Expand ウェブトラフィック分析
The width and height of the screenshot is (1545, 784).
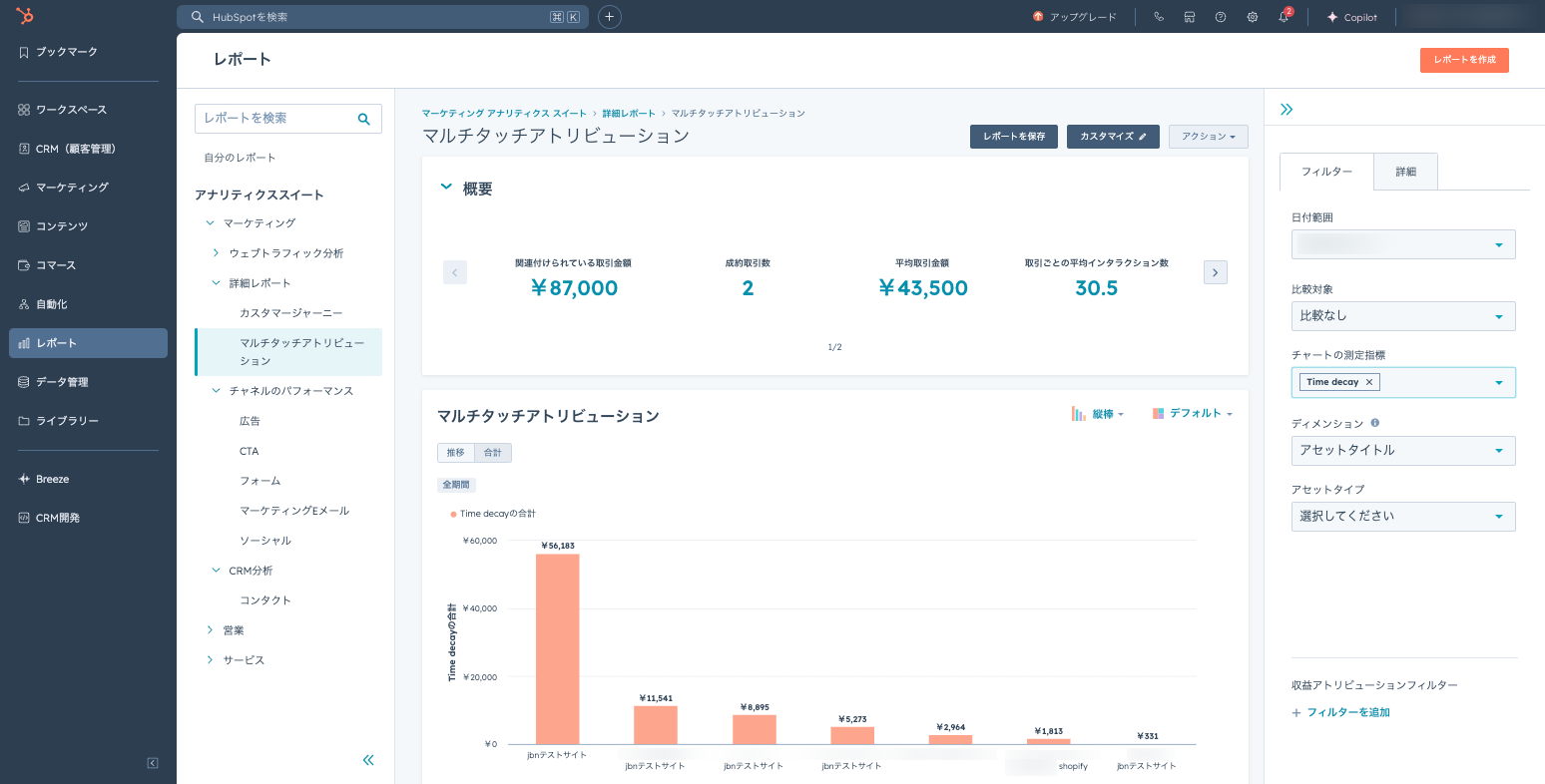216,253
